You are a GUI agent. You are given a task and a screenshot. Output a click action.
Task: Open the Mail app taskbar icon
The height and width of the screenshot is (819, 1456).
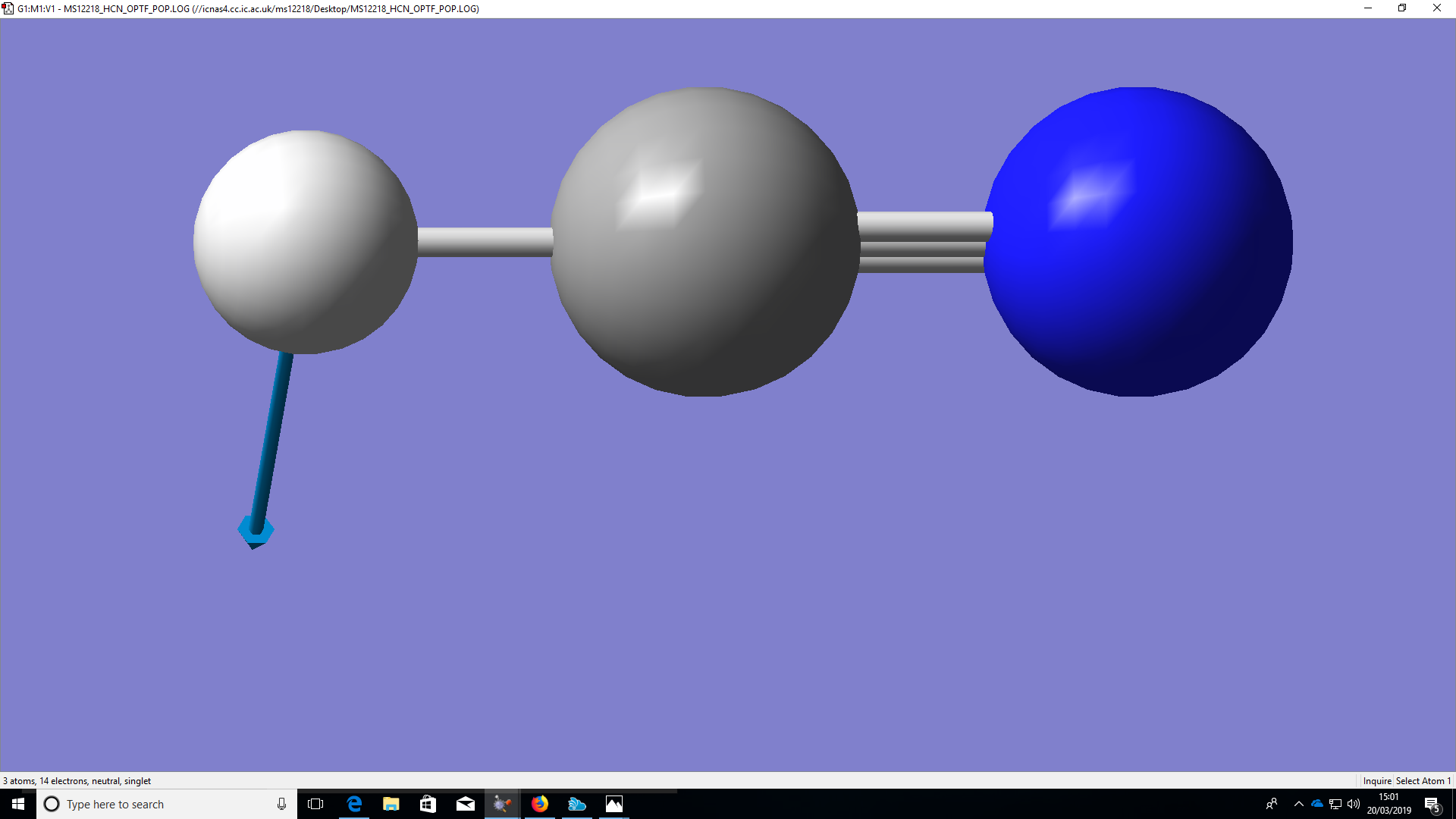[466, 804]
